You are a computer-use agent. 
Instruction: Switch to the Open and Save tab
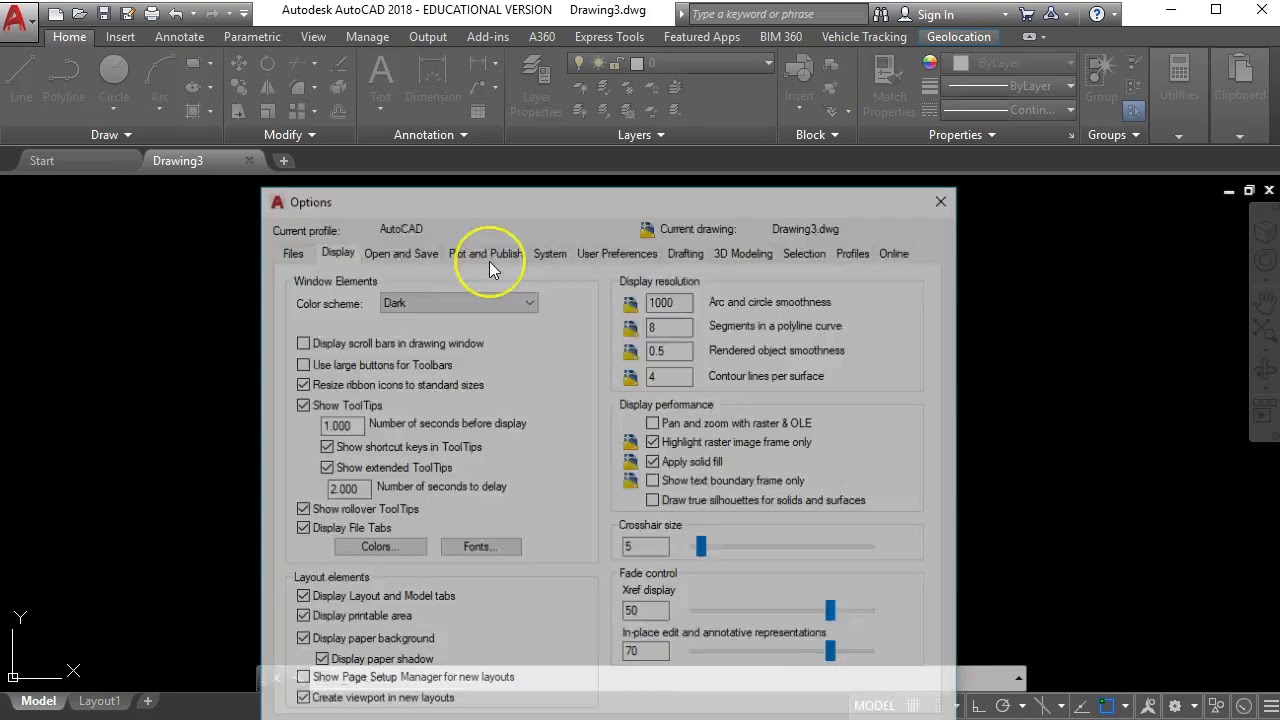[401, 253]
